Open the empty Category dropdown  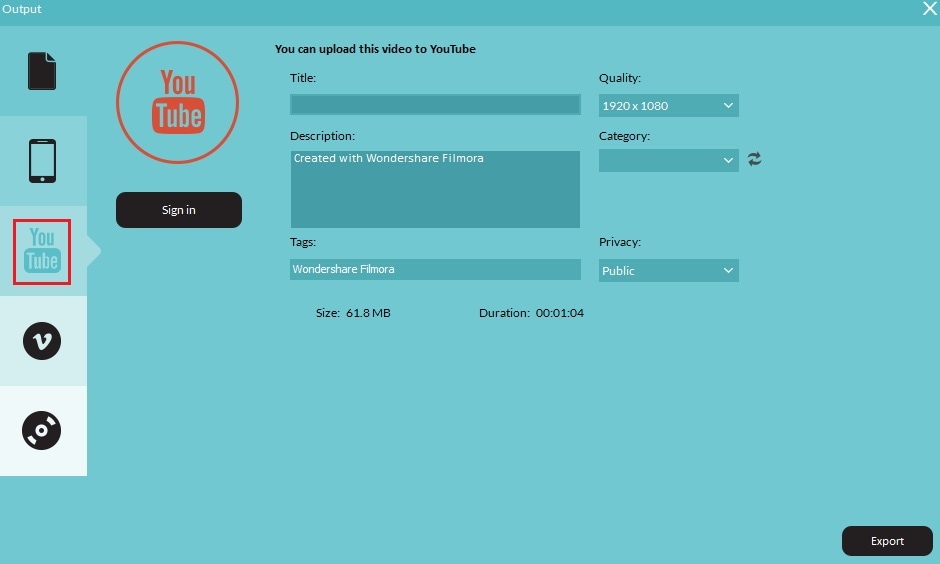(668, 160)
